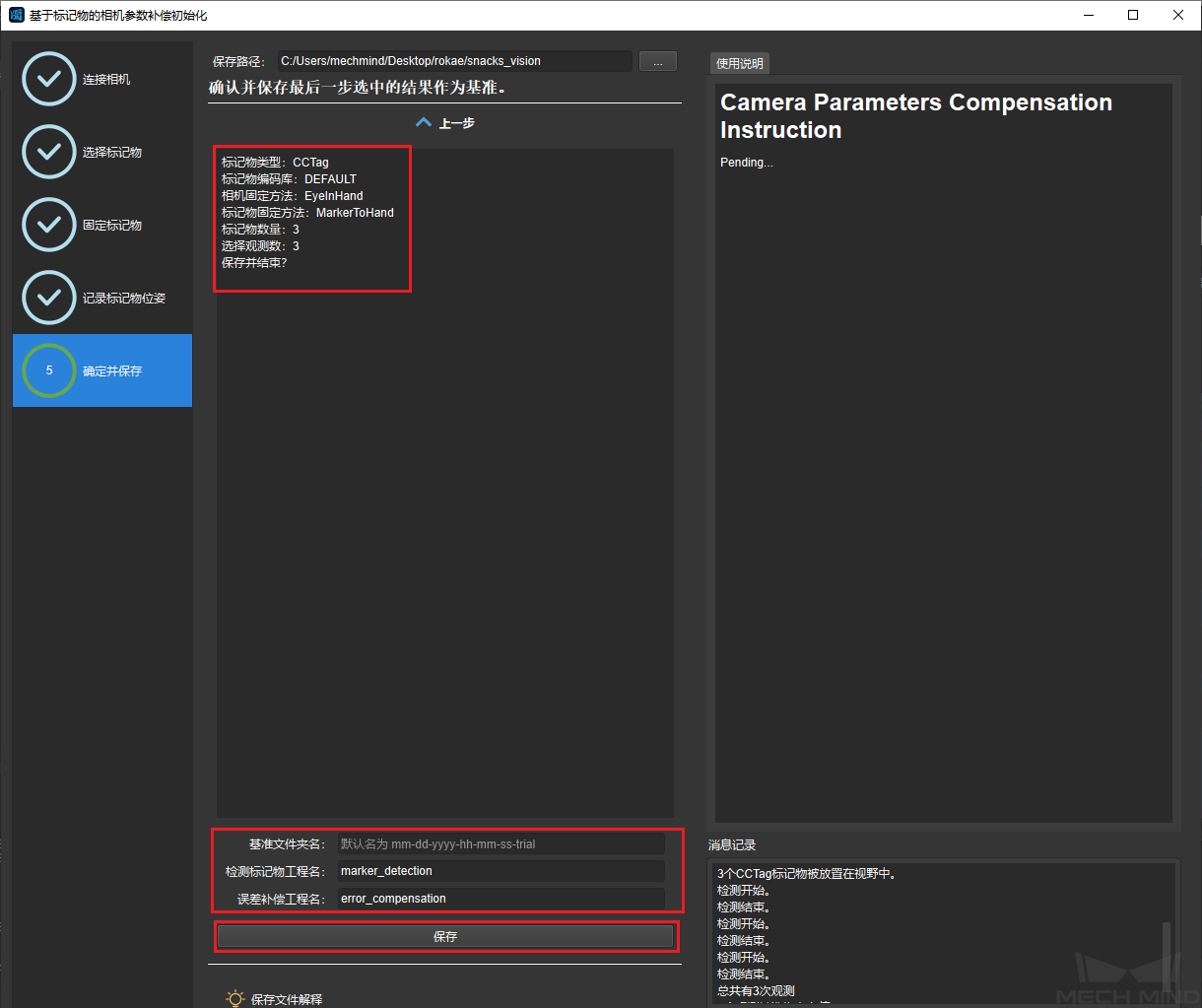Click the step 5 circle icon

[x=48, y=370]
